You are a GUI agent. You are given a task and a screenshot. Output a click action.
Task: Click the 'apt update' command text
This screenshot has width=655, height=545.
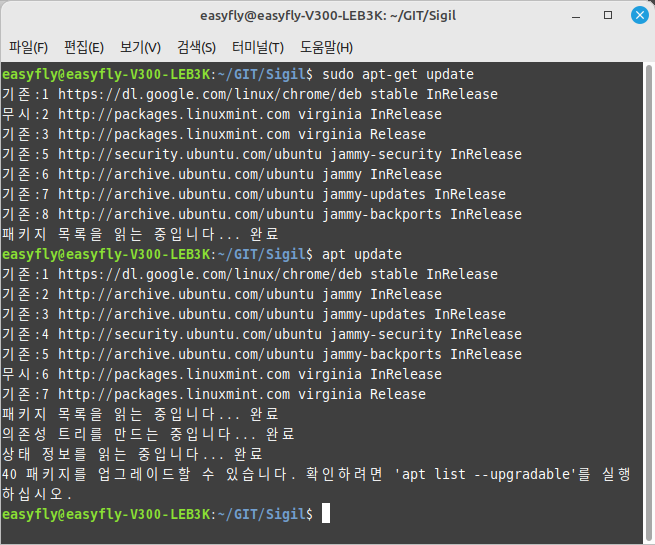tap(362, 254)
